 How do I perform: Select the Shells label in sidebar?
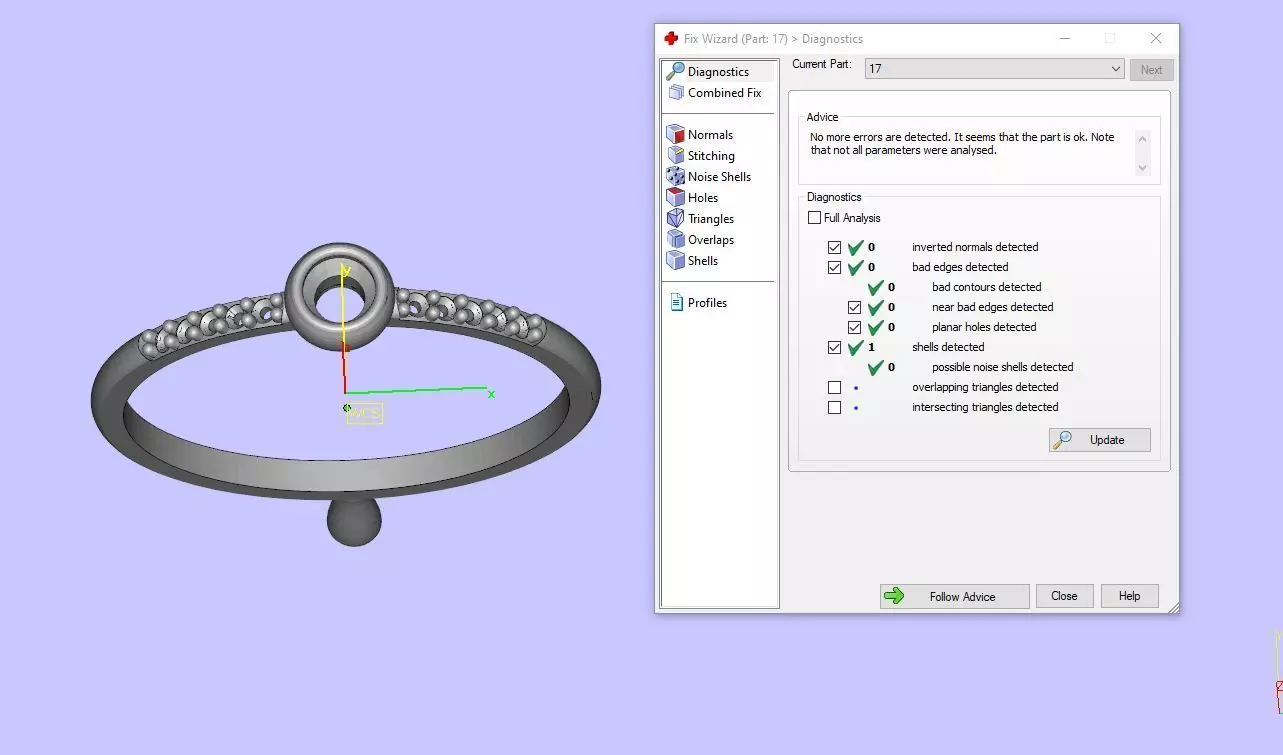[x=703, y=261]
